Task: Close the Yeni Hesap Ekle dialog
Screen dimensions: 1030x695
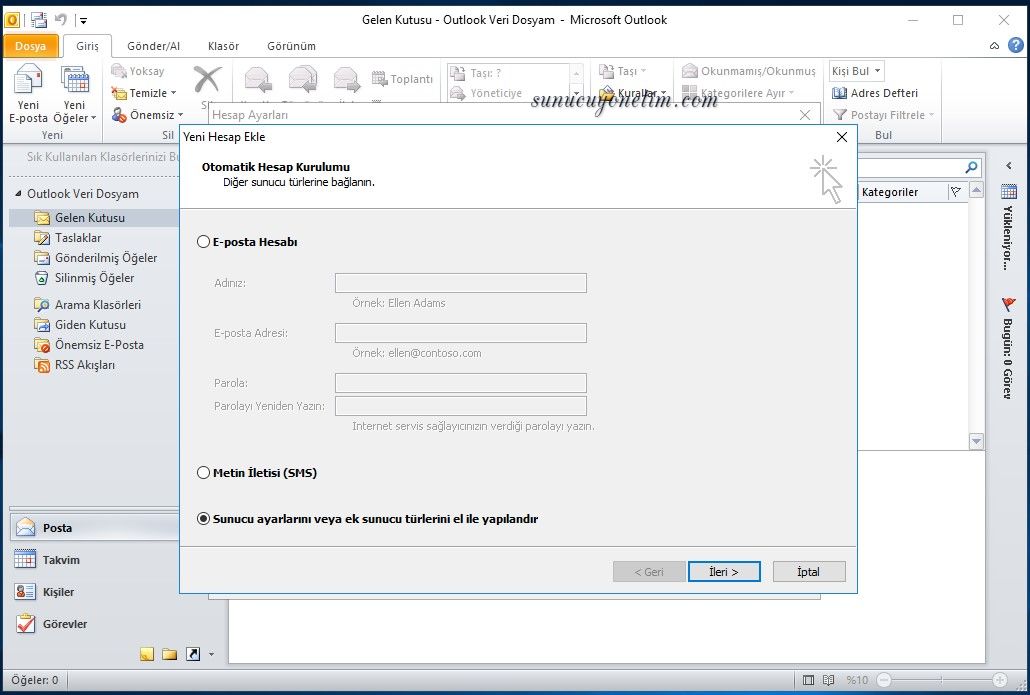Action: (841, 137)
